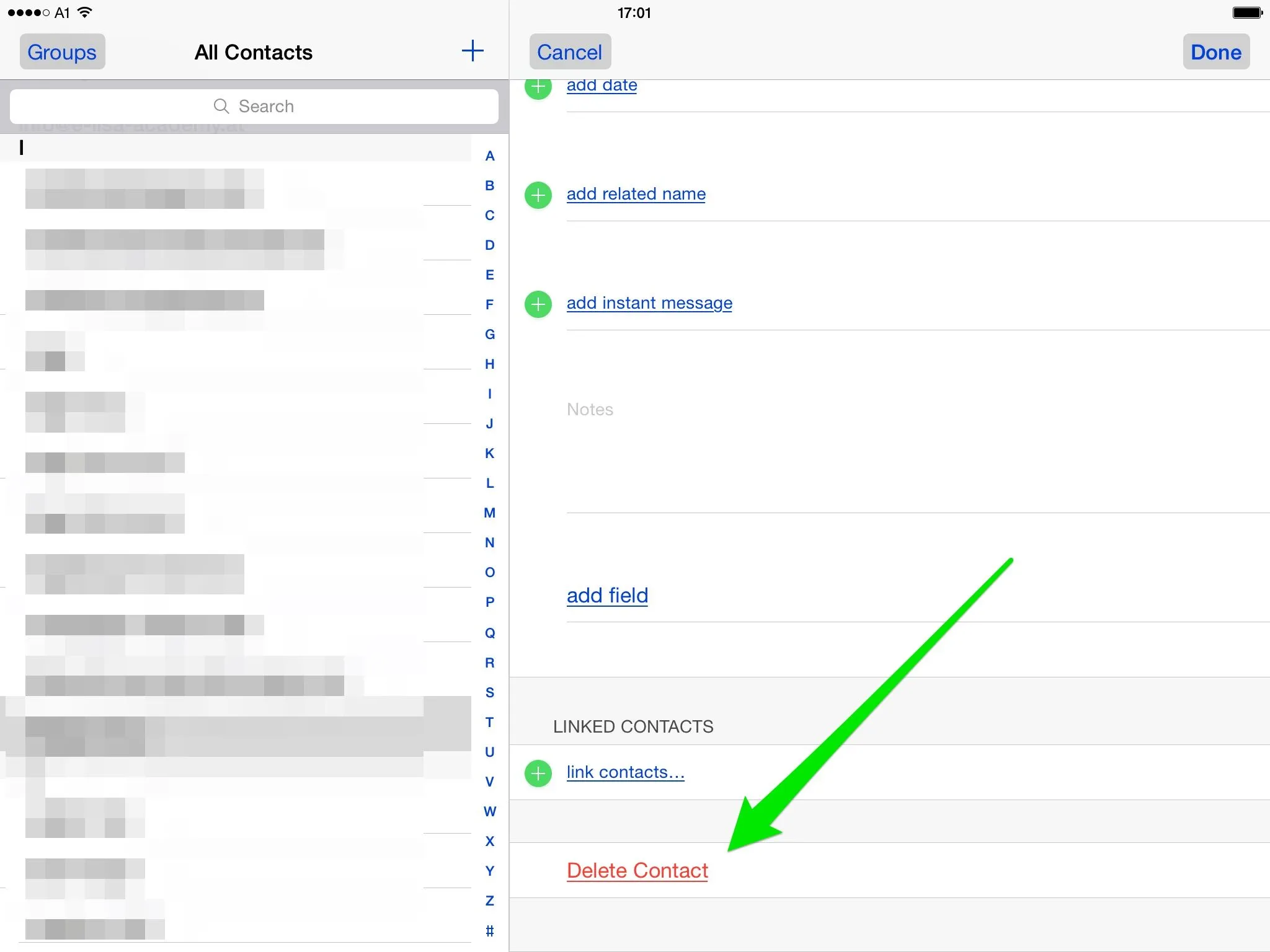This screenshot has height=952, width=1270.
Task: Tap green plus beside add date
Action: pyautogui.click(x=538, y=89)
